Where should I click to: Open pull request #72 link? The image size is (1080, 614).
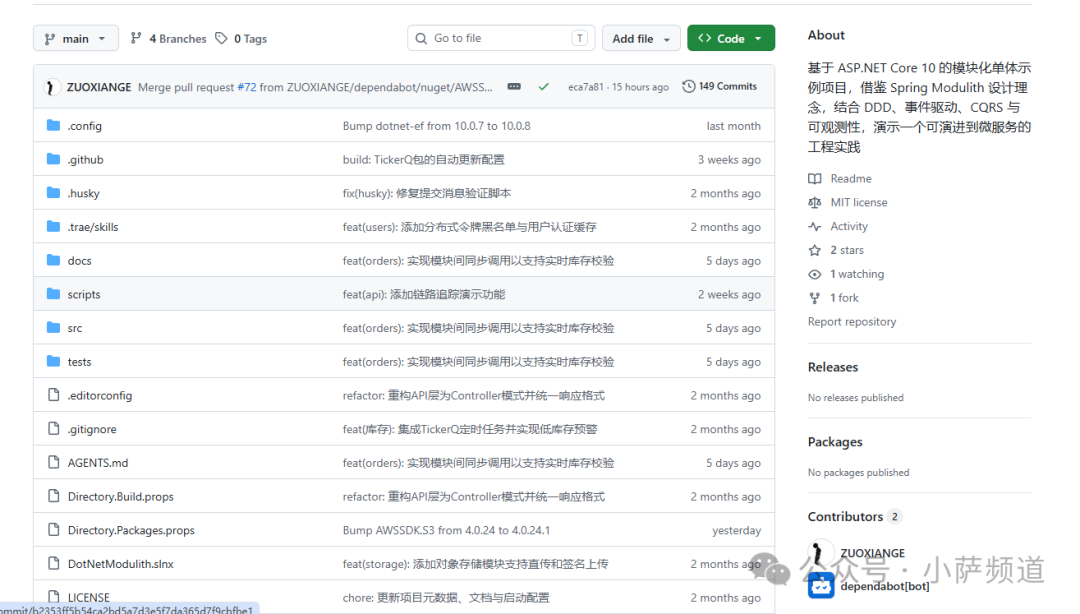247,88
